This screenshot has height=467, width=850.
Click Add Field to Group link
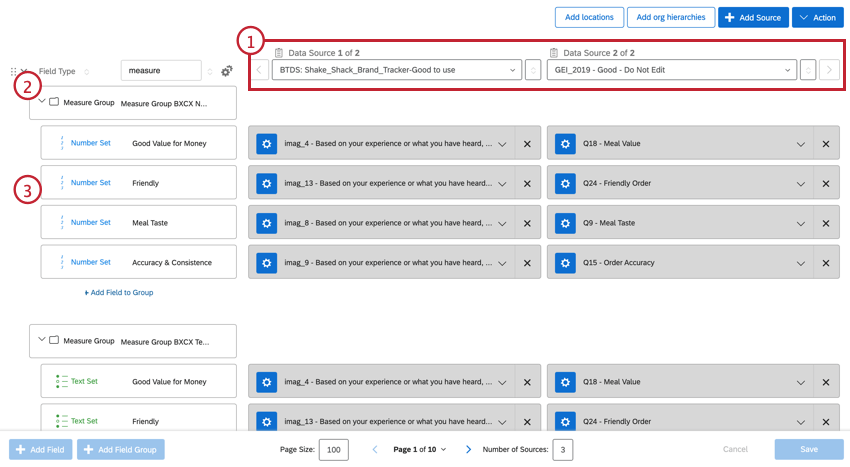[119, 292]
